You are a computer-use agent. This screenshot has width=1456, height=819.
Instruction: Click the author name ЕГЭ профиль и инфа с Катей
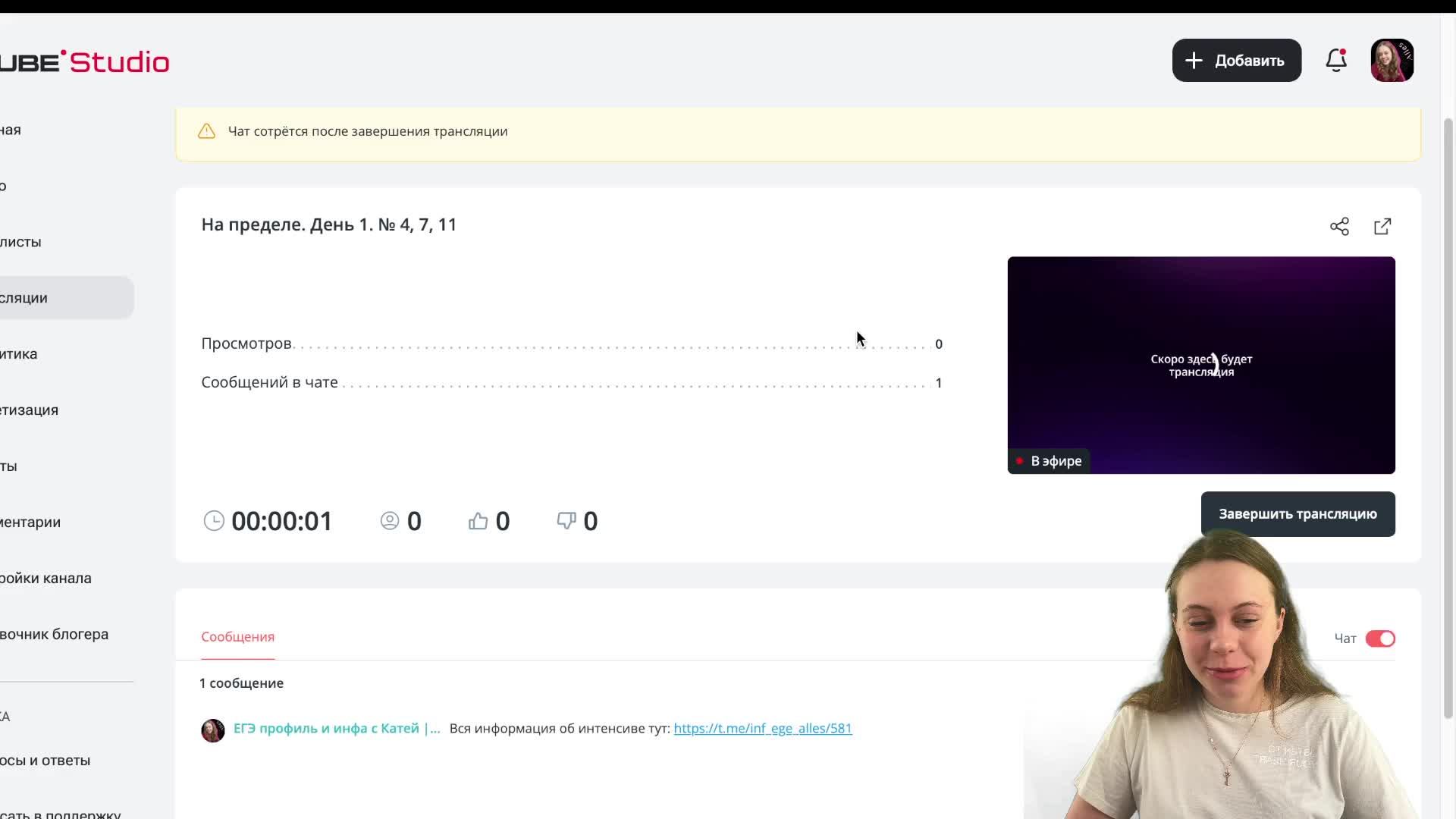coord(337,728)
